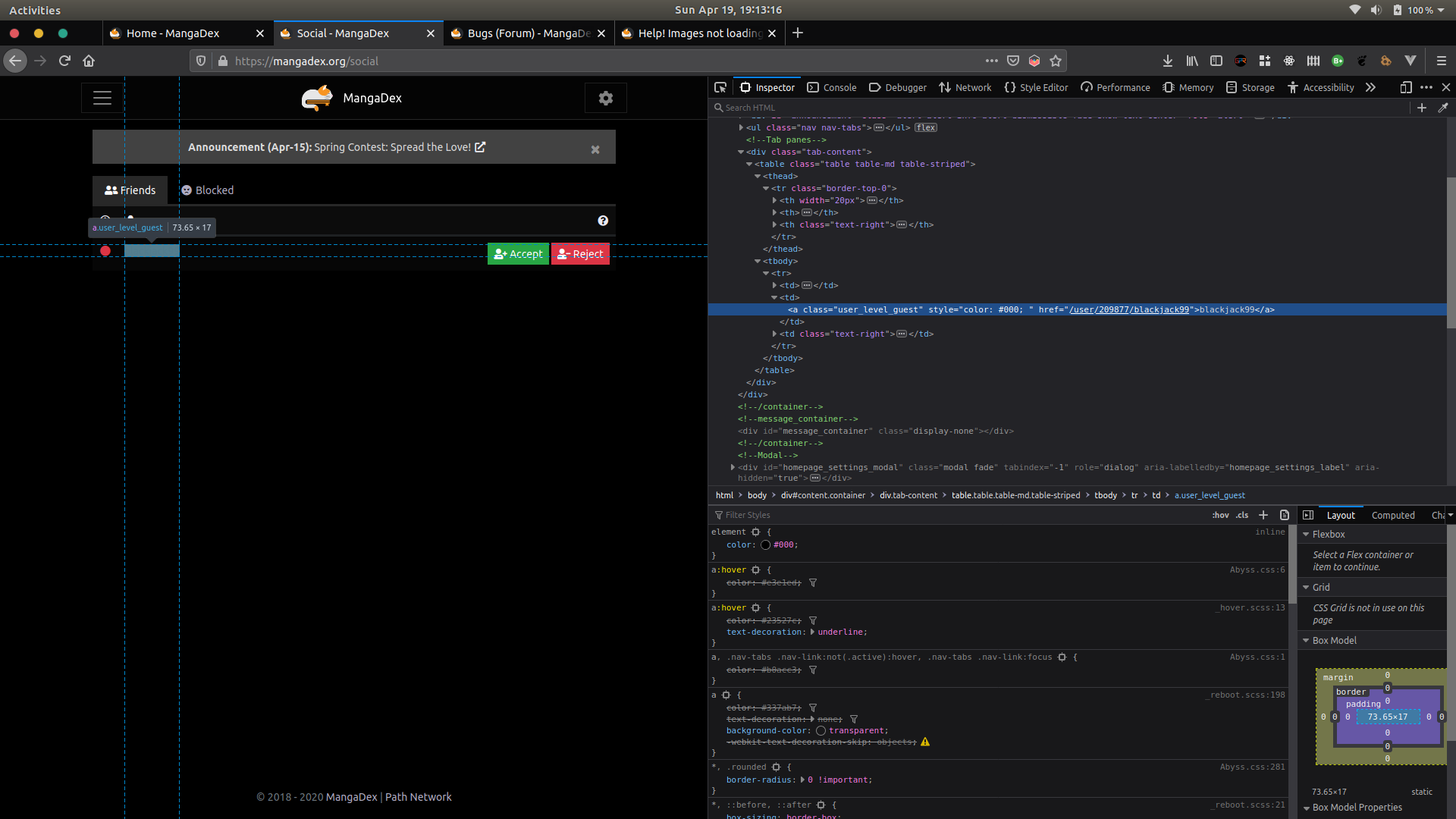
Task: Toggle the :hov pseudo-class panel
Action: [1220, 515]
